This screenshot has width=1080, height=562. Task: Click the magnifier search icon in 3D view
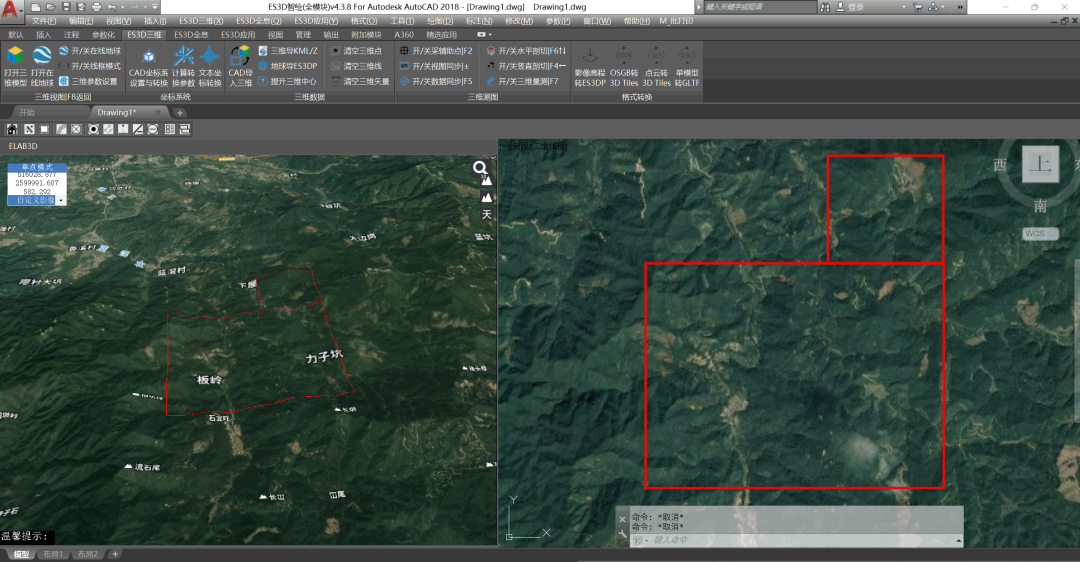tap(481, 169)
